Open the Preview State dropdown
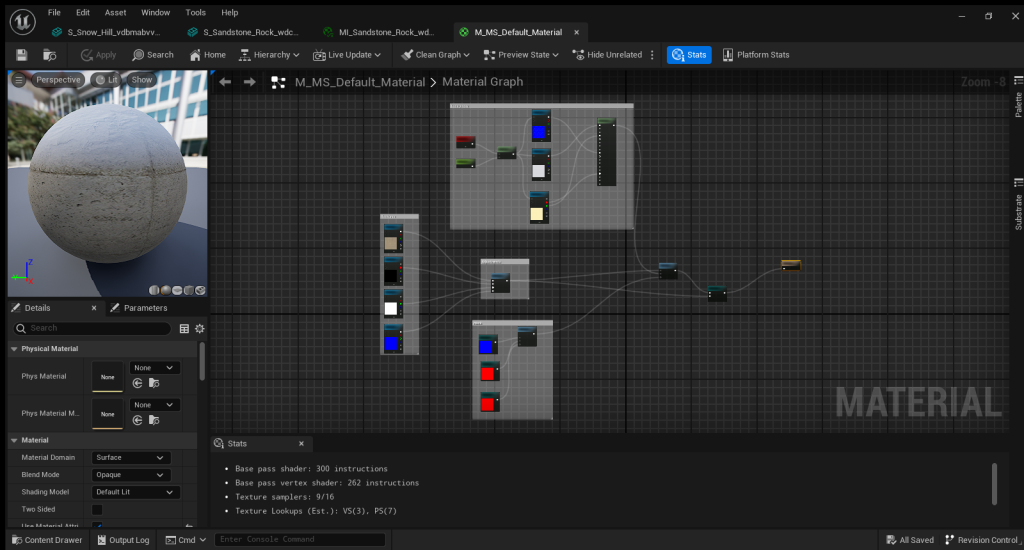This screenshot has height=550, width=1024. click(x=521, y=55)
